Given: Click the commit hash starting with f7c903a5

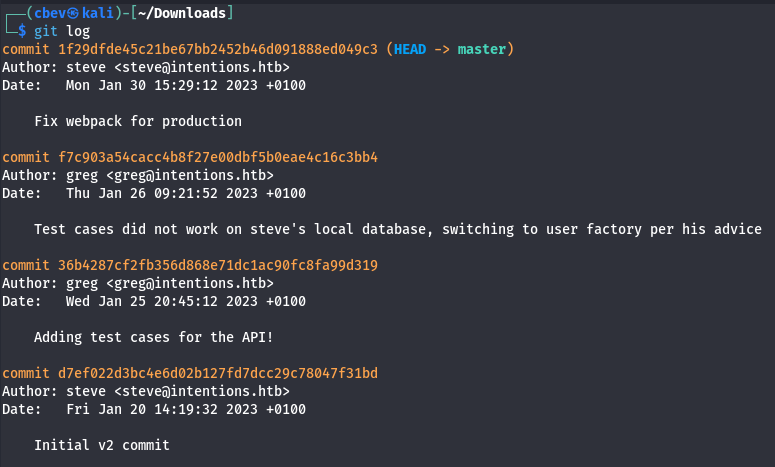Looking at the screenshot, I should (x=217, y=157).
